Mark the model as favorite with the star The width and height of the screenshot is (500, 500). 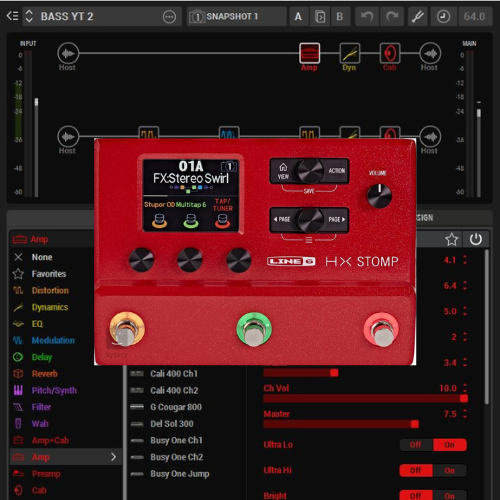pyautogui.click(x=452, y=239)
